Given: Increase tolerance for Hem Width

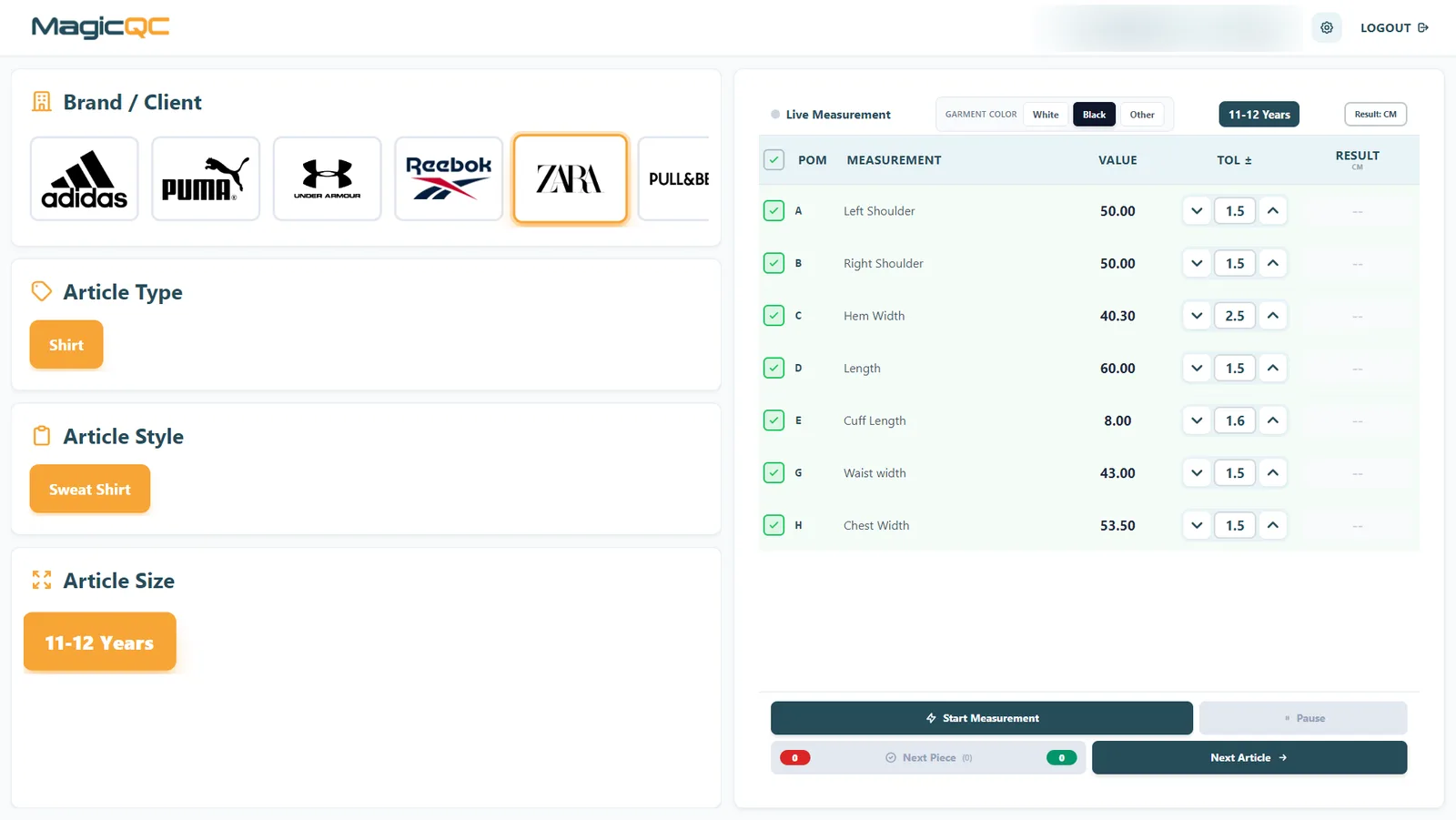Looking at the screenshot, I should tap(1273, 315).
